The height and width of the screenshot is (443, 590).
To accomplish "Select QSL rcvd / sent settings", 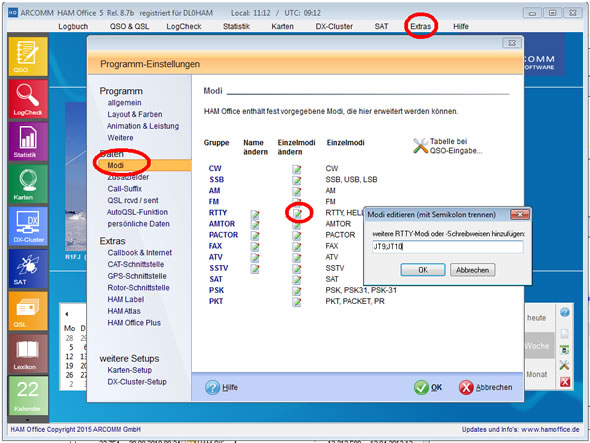I will point(133,201).
